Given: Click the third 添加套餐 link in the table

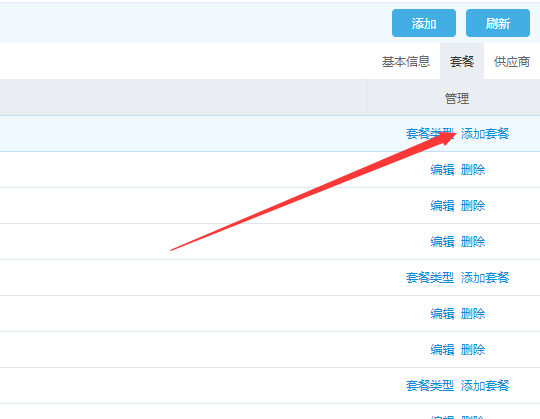Looking at the screenshot, I should [485, 386].
